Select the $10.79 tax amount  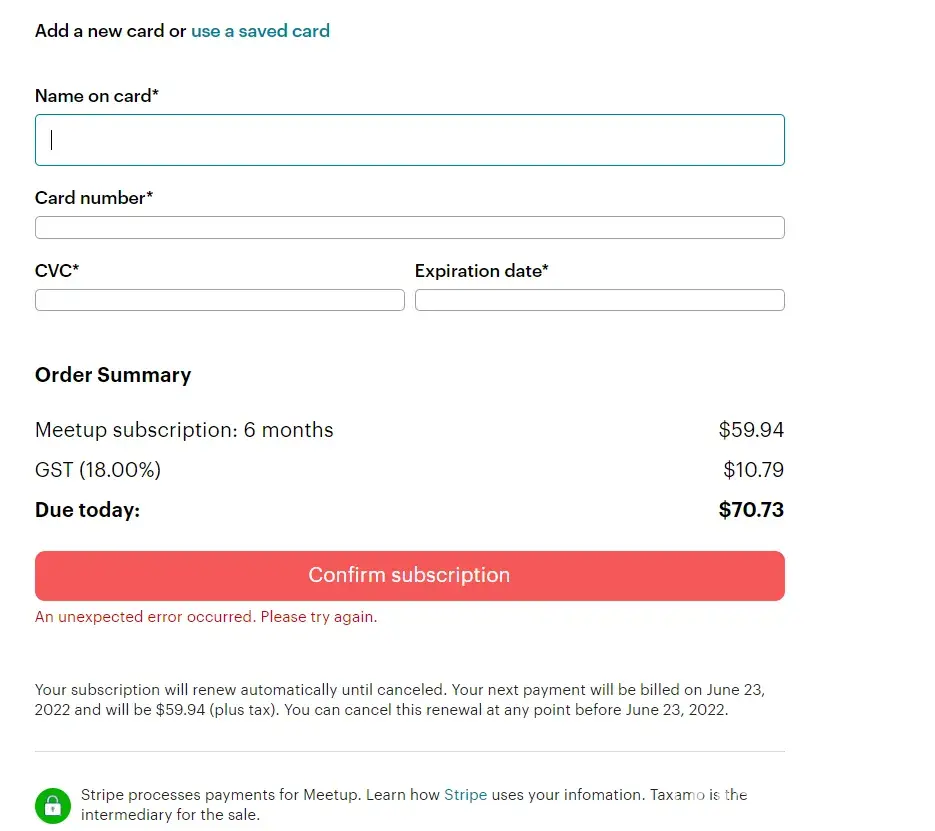click(753, 470)
